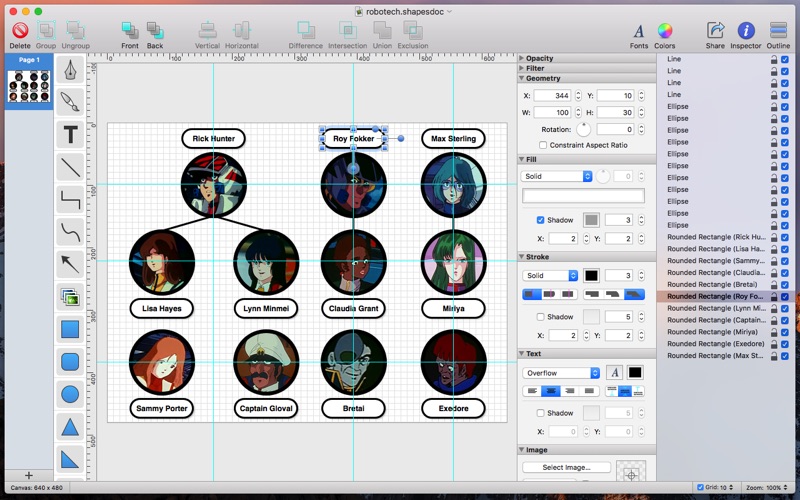Uncheck the Fill Shadow checkbox
The image size is (800, 500).
coord(540,220)
